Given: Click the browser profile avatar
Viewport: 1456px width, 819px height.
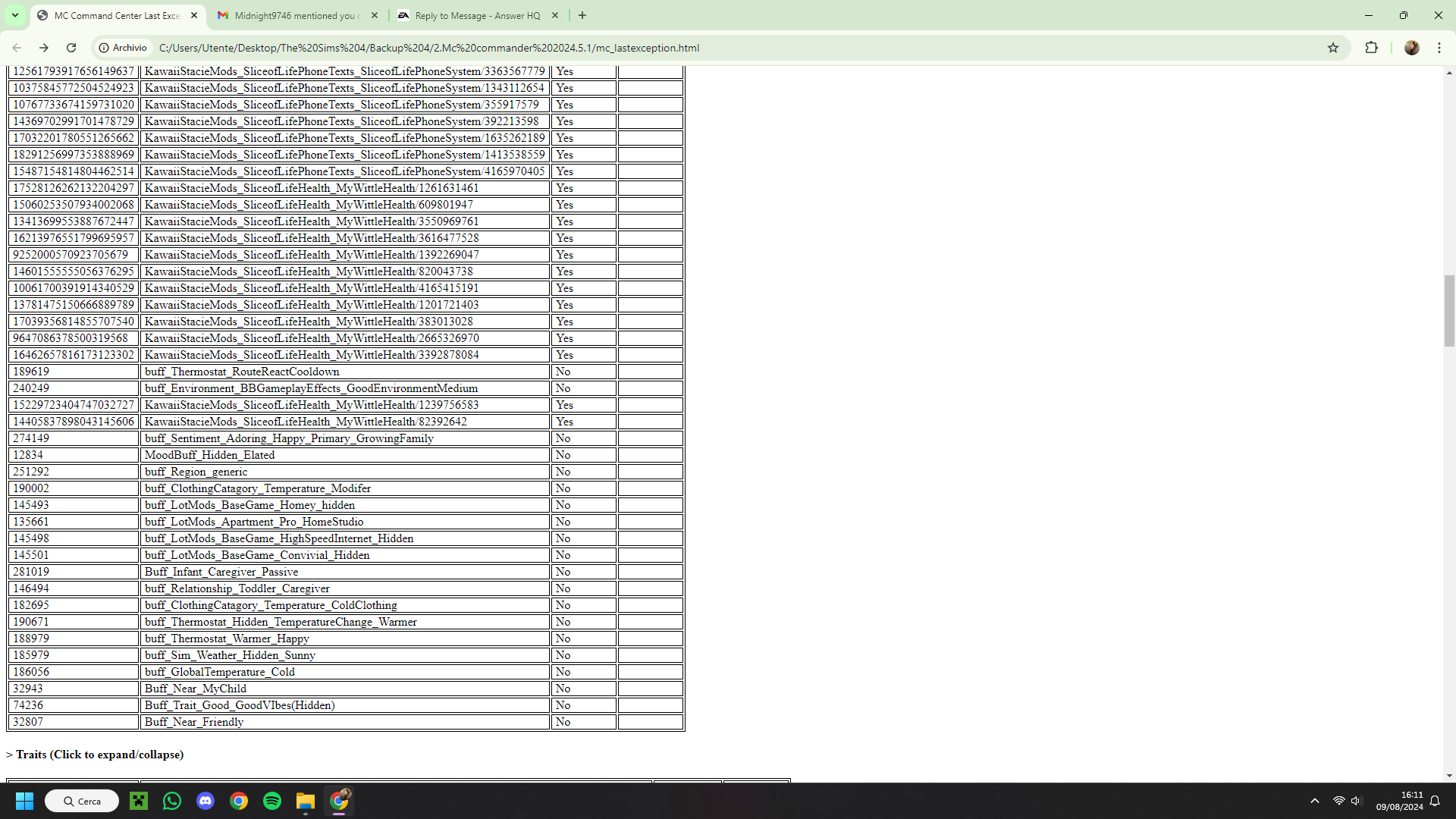Looking at the screenshot, I should pos(1411,48).
